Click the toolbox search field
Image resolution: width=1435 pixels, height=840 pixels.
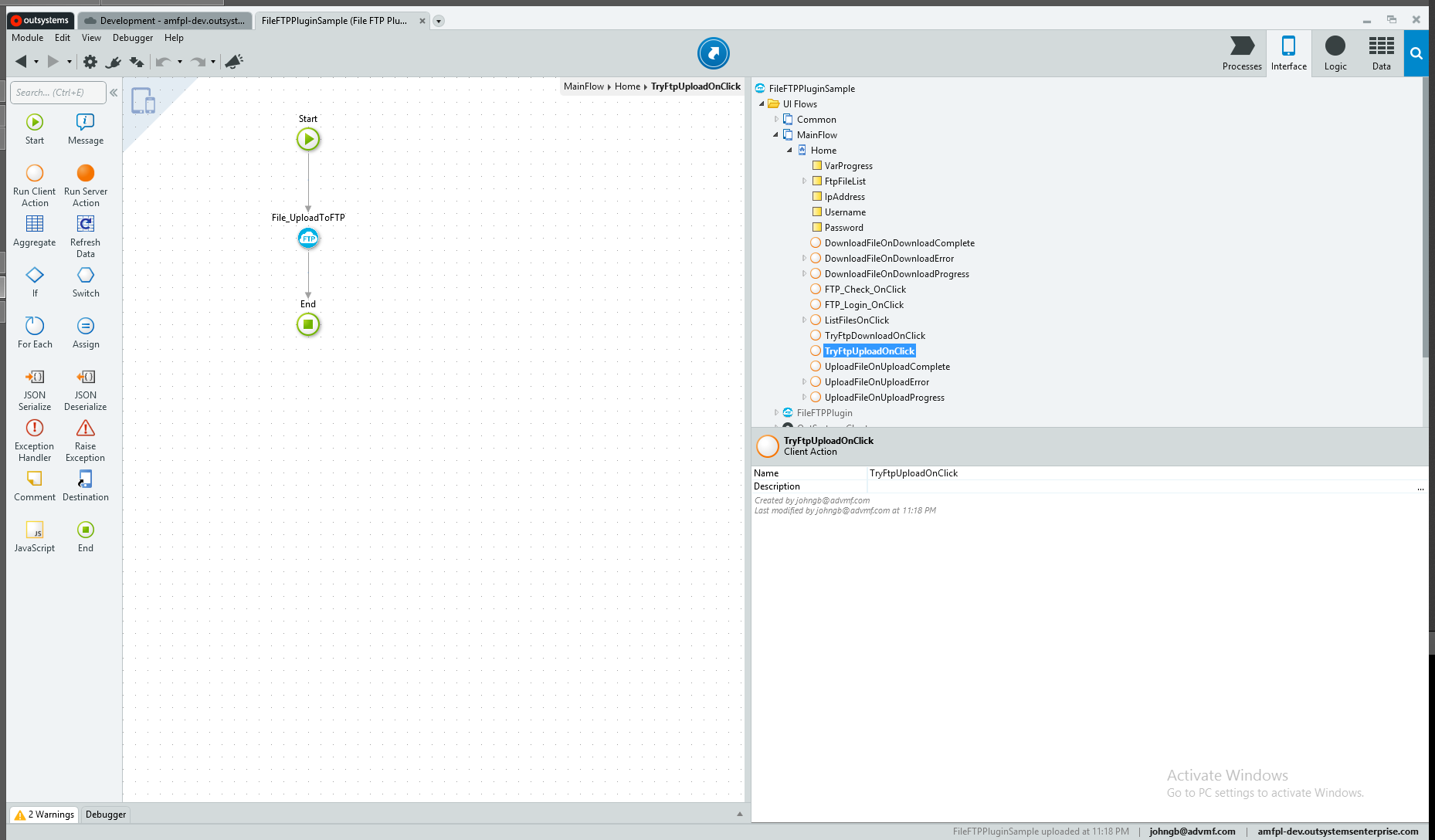58,93
